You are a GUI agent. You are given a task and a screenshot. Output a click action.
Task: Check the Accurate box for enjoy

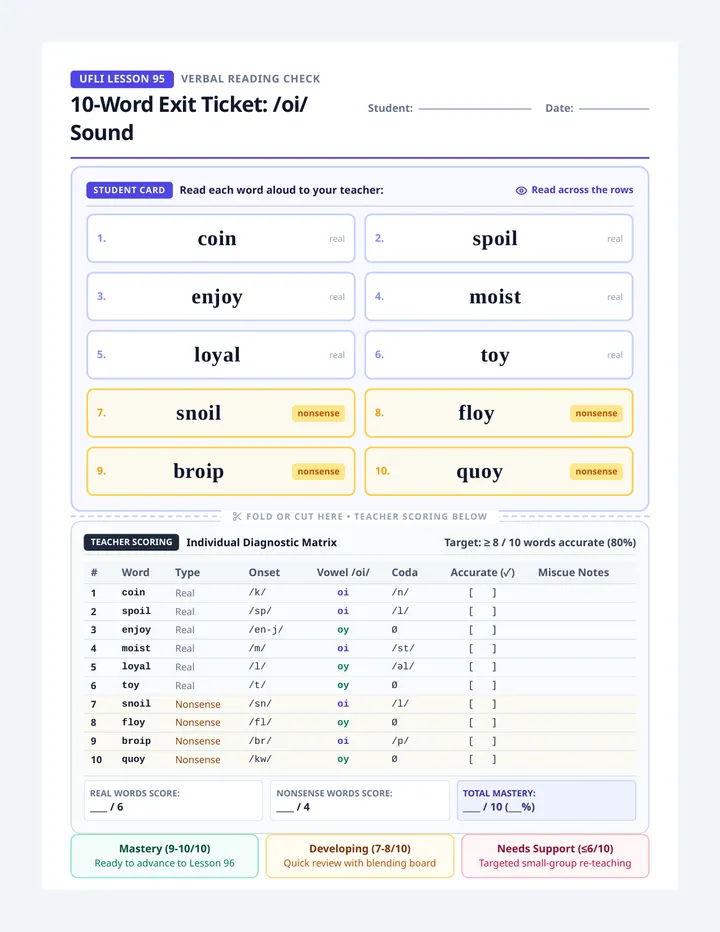[x=482, y=629]
